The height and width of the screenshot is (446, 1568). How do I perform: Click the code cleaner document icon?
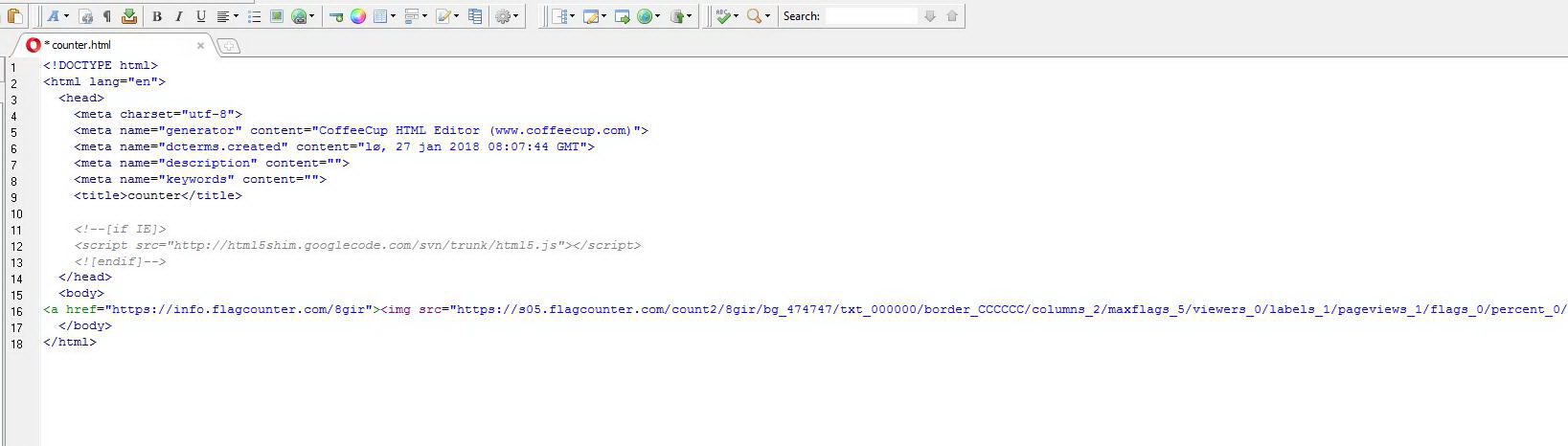[x=85, y=16]
